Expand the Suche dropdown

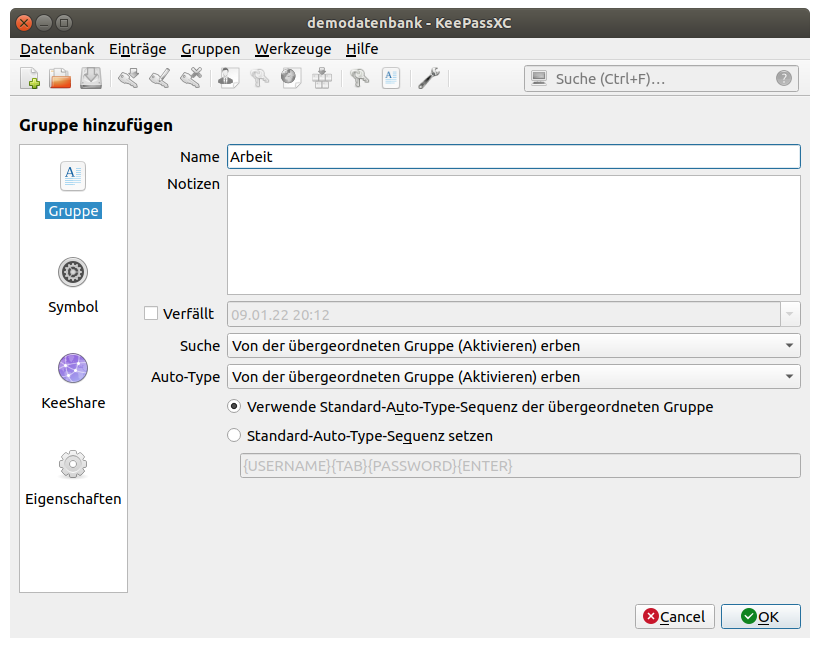coord(513,346)
